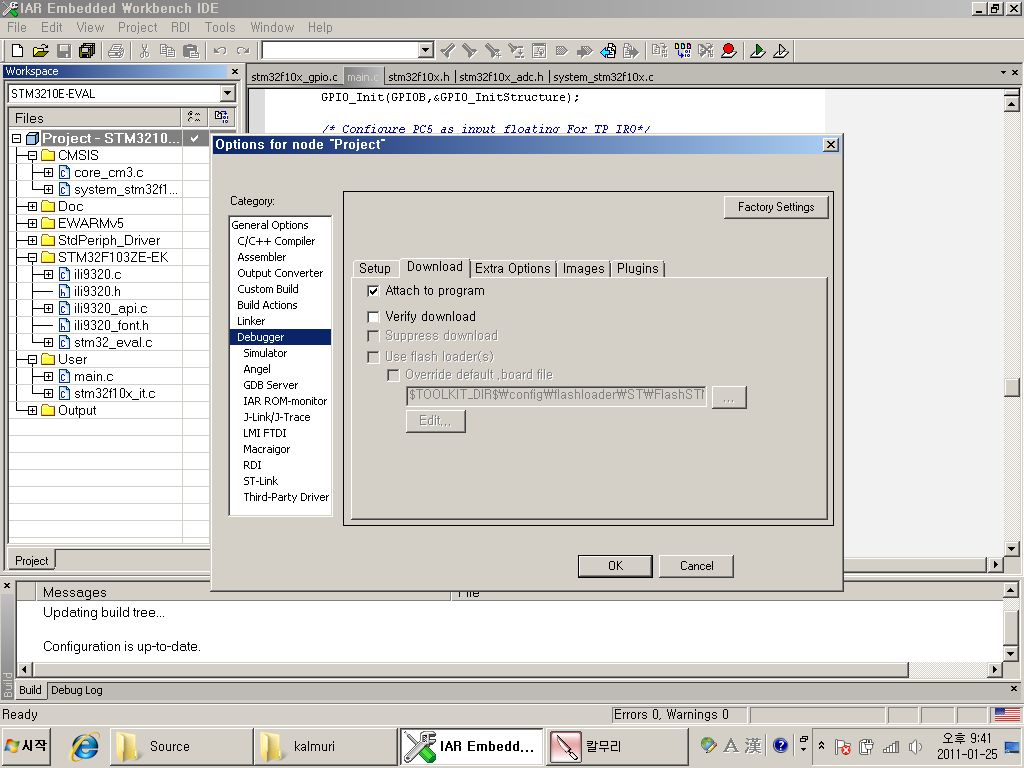Cancel the options dialog
The height and width of the screenshot is (768, 1024).
point(696,566)
